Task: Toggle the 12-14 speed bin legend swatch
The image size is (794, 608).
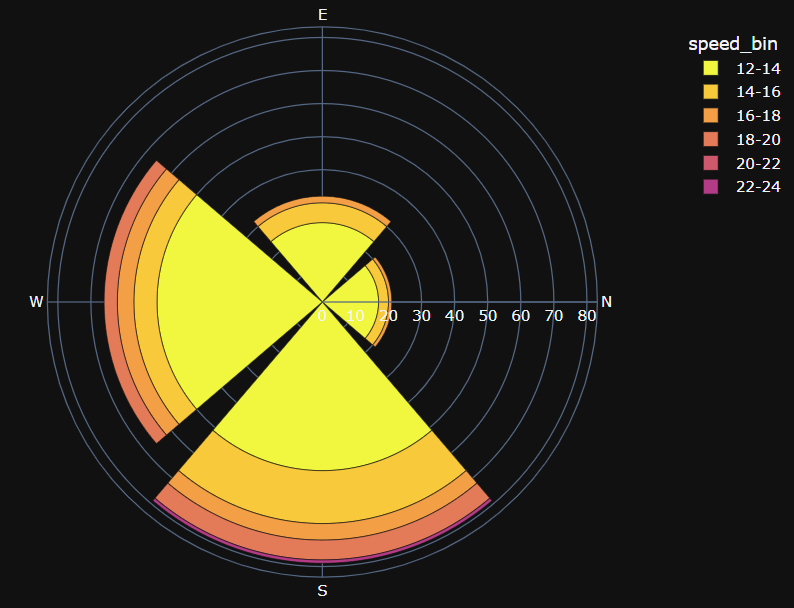Action: click(x=710, y=68)
